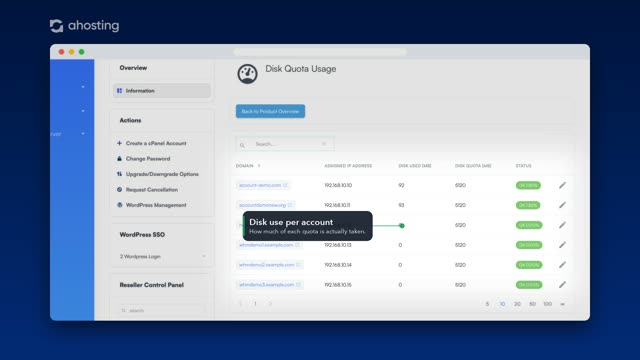
Task: Click the WordPress SSO panel heading
Action: pyautogui.click(x=142, y=235)
